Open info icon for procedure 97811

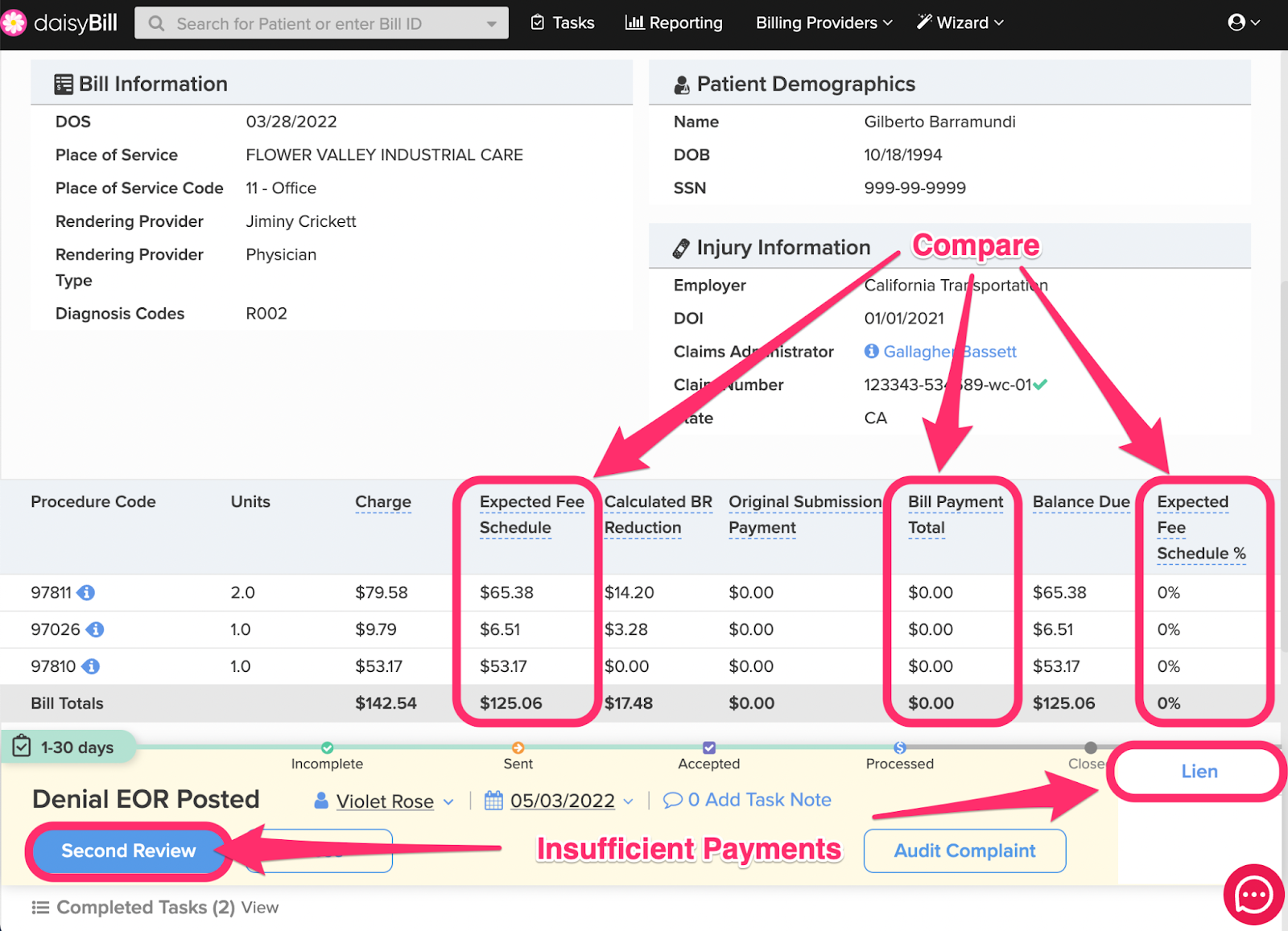86,593
